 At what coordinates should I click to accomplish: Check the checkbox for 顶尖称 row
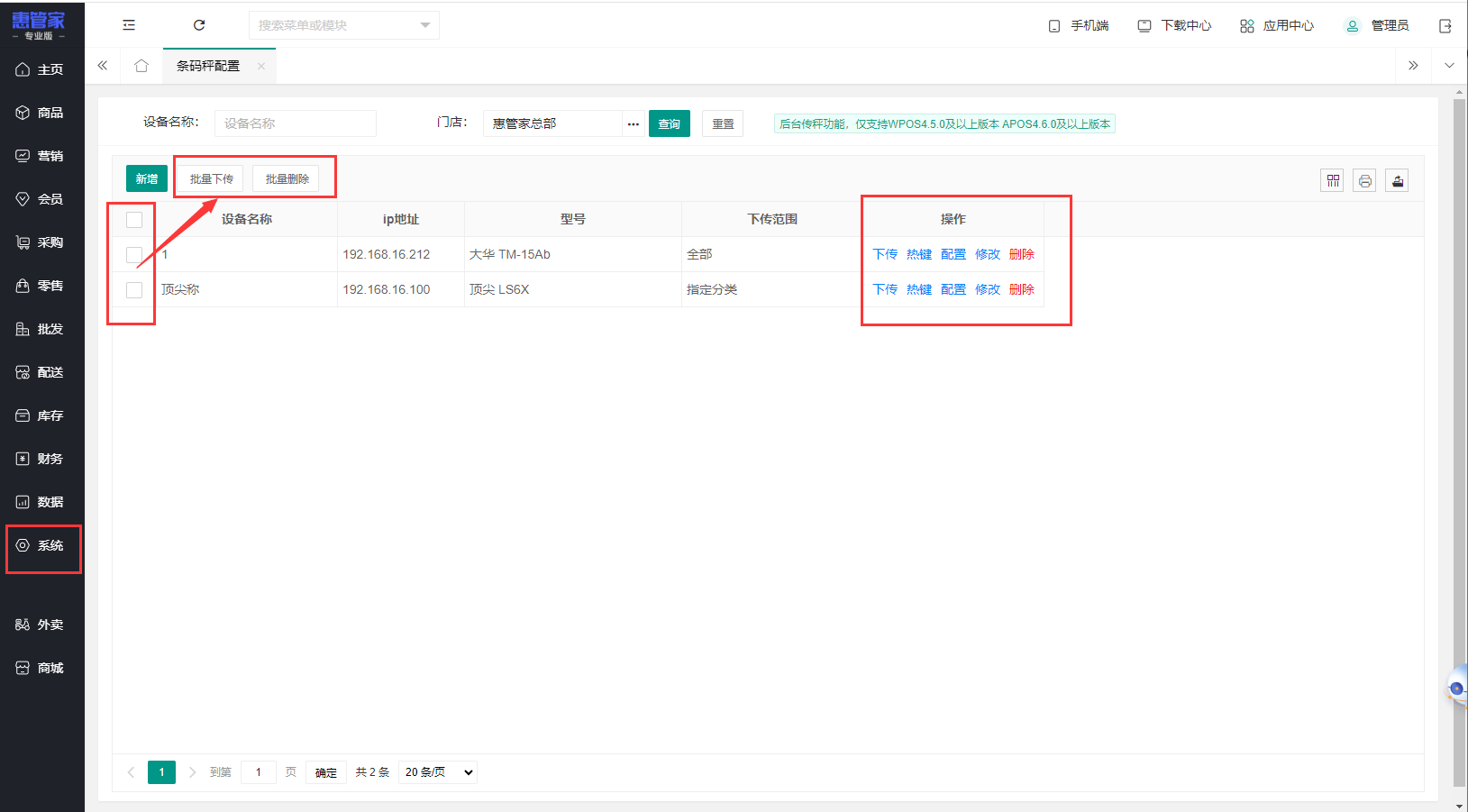click(x=134, y=290)
